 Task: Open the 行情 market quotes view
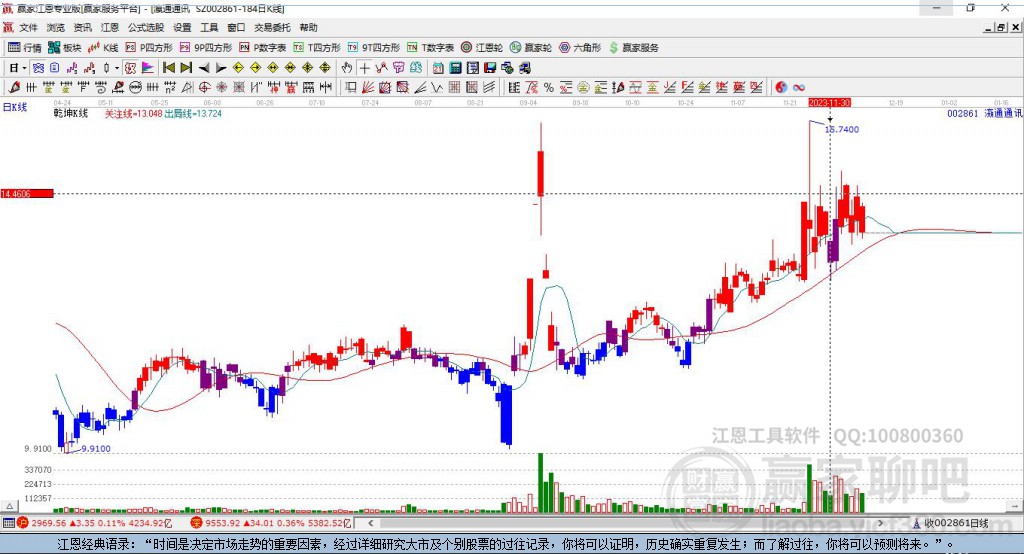[24, 48]
